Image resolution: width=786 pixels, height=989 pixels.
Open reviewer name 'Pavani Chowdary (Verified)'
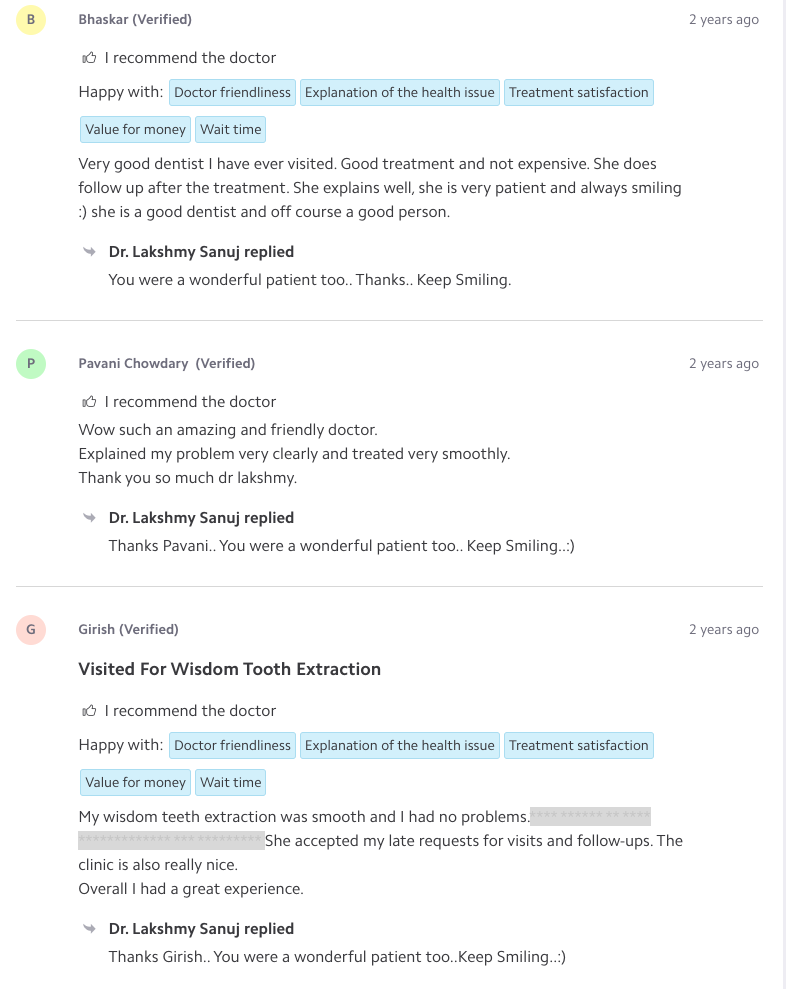(x=166, y=364)
